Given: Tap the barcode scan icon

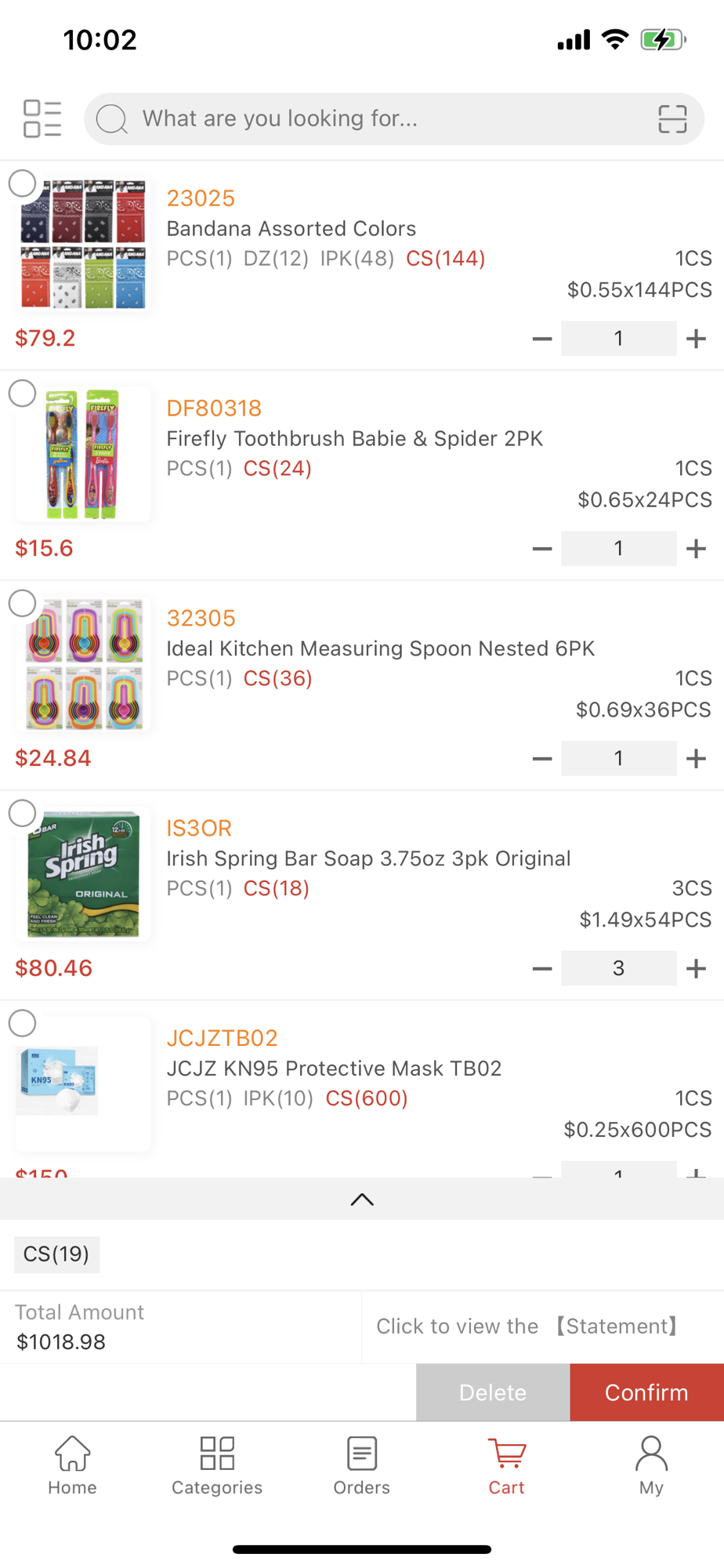Looking at the screenshot, I should [x=672, y=119].
